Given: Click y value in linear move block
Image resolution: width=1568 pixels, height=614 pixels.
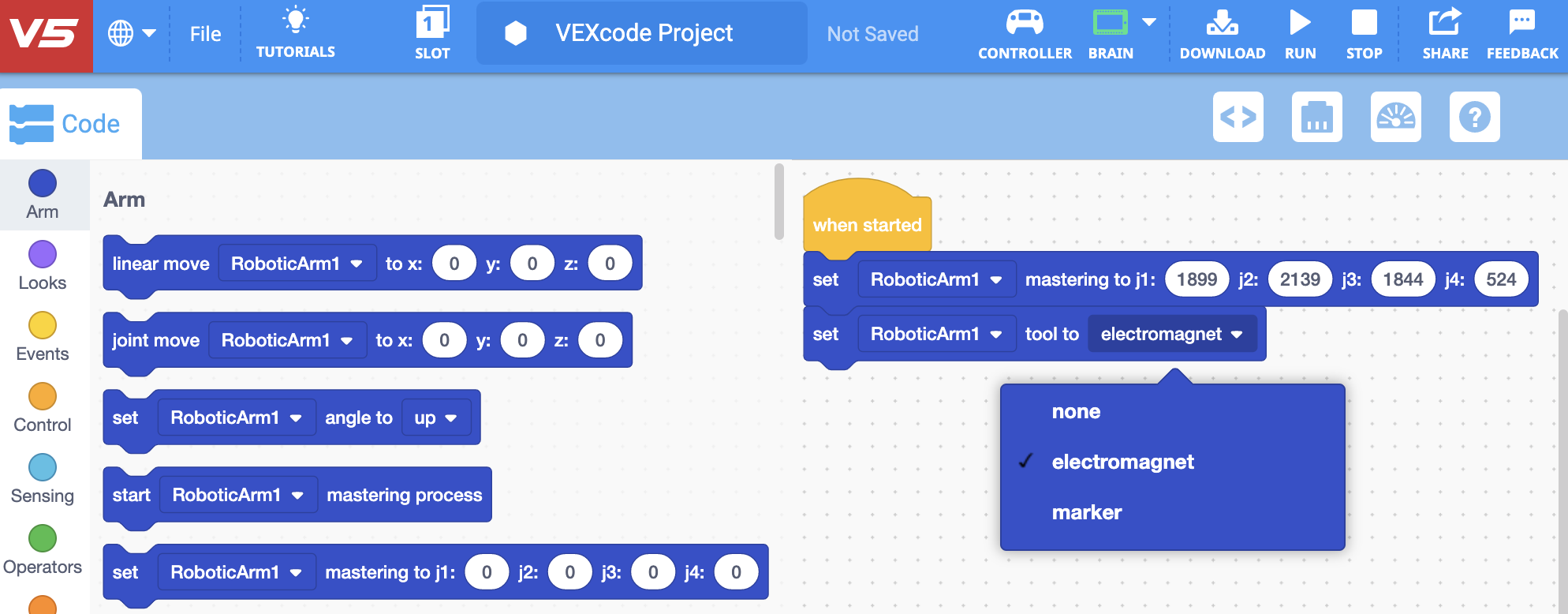Looking at the screenshot, I should click(532, 264).
